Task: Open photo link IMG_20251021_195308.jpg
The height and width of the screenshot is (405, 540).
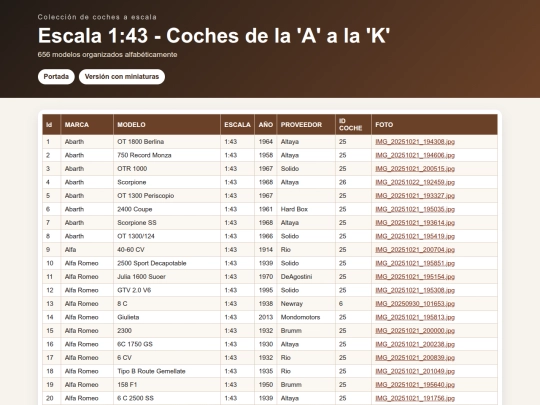Action: 415,290
